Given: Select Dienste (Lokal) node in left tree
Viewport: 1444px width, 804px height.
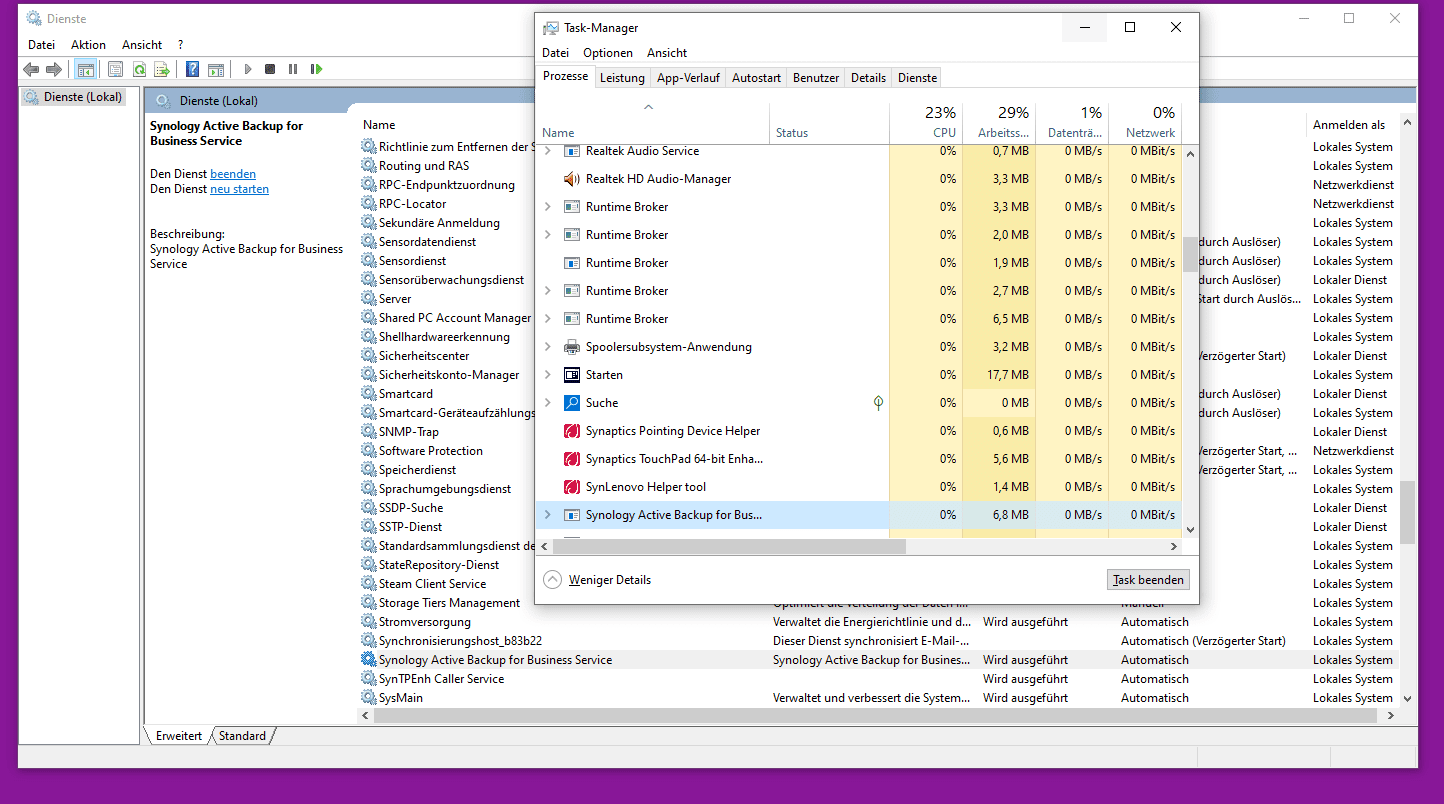Looking at the screenshot, I should 74,97.
